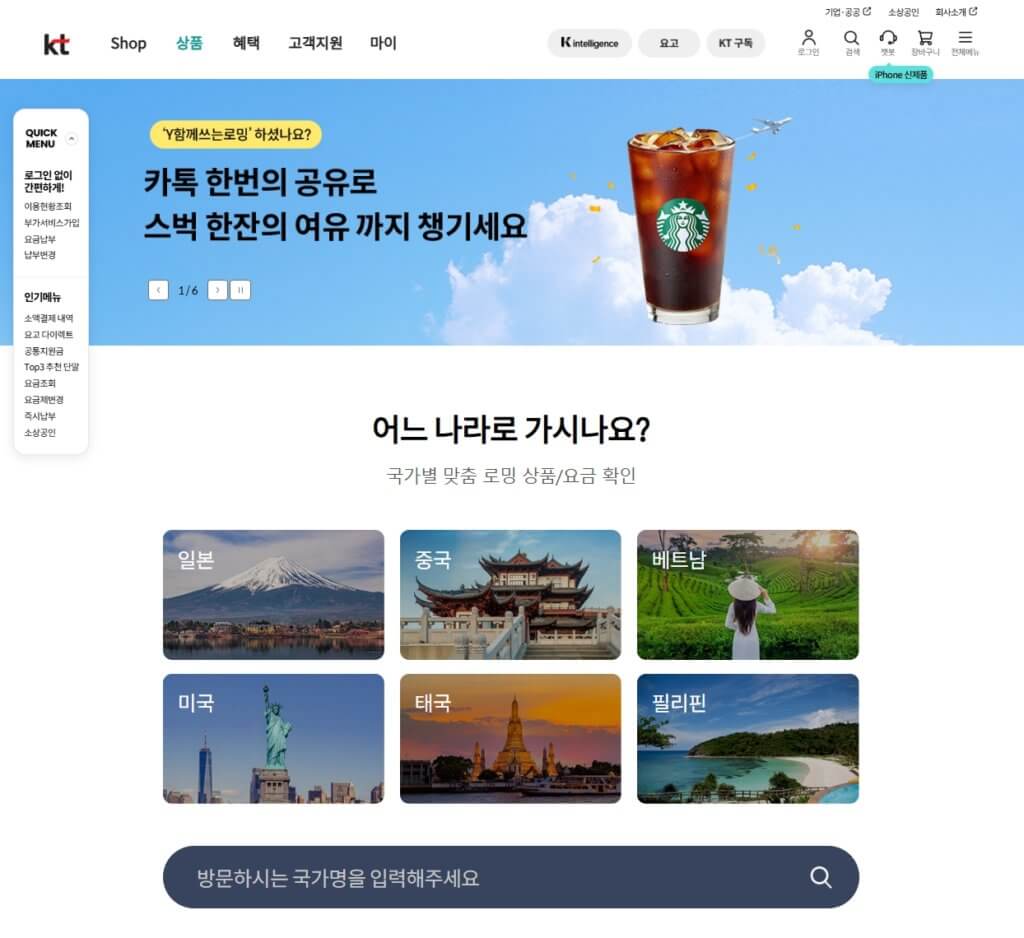1024x938 pixels.
Task: Open the 요금조회 quick menu link
Action: click(x=40, y=383)
